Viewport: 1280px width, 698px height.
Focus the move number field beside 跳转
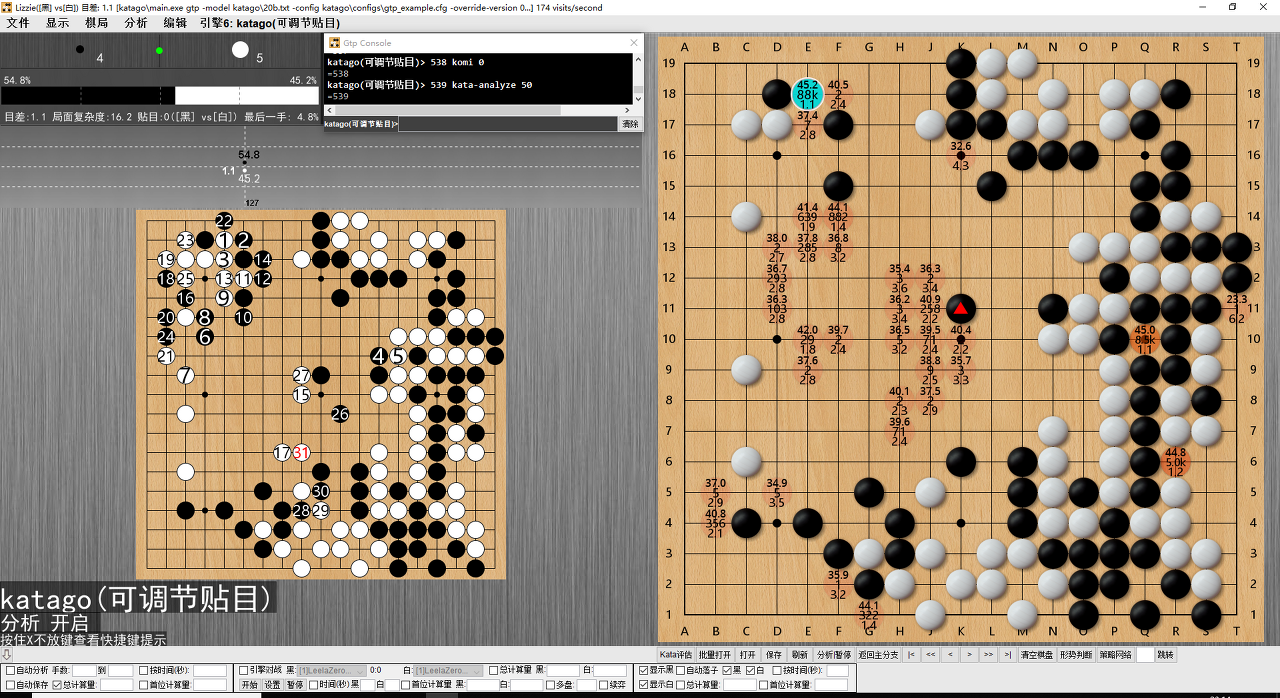[x=1144, y=654]
